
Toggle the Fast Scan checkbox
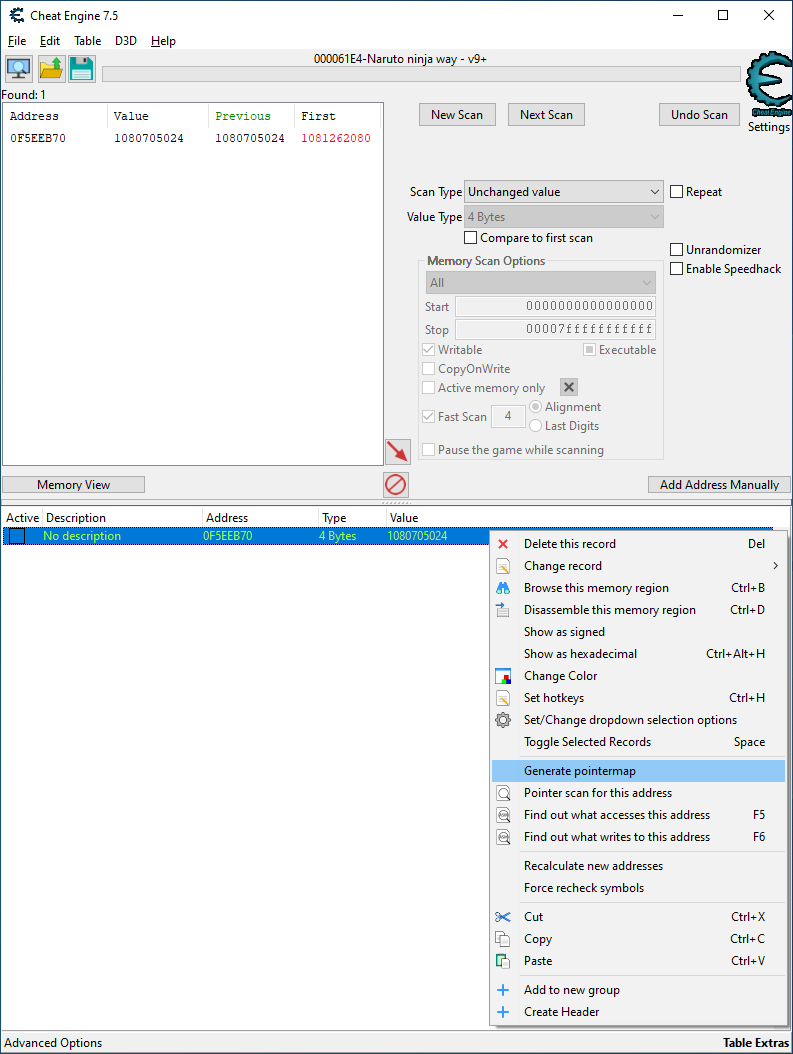[428, 417]
